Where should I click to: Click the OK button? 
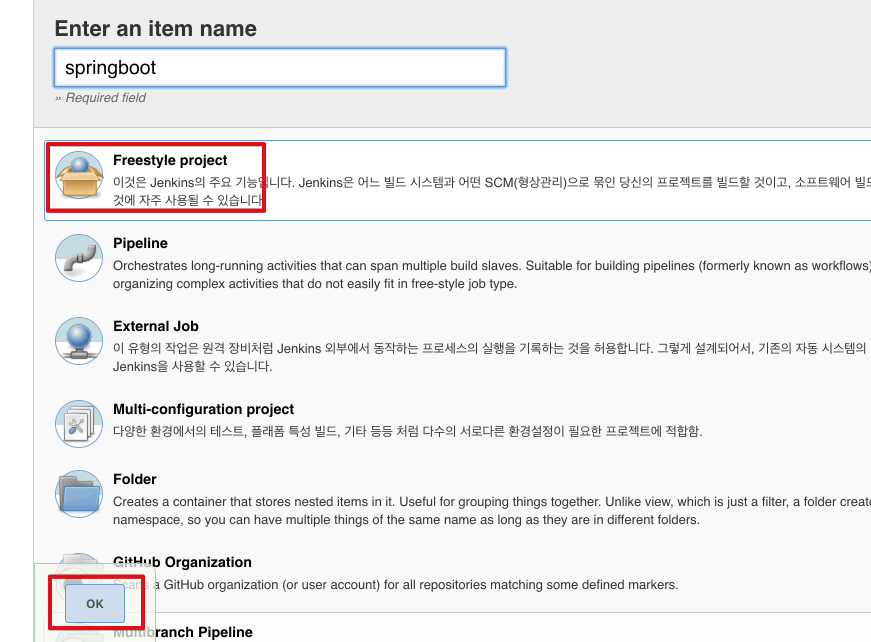95,604
